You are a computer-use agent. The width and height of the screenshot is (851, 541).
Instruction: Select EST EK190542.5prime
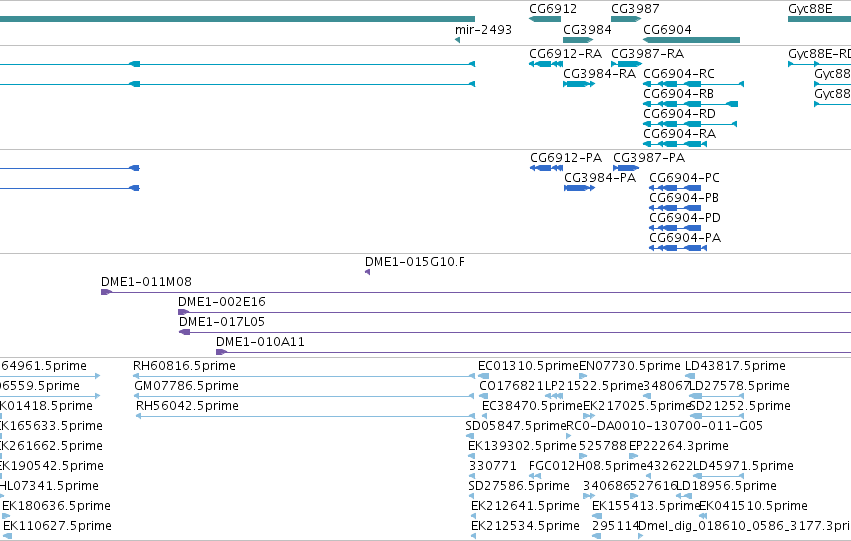click(50, 466)
